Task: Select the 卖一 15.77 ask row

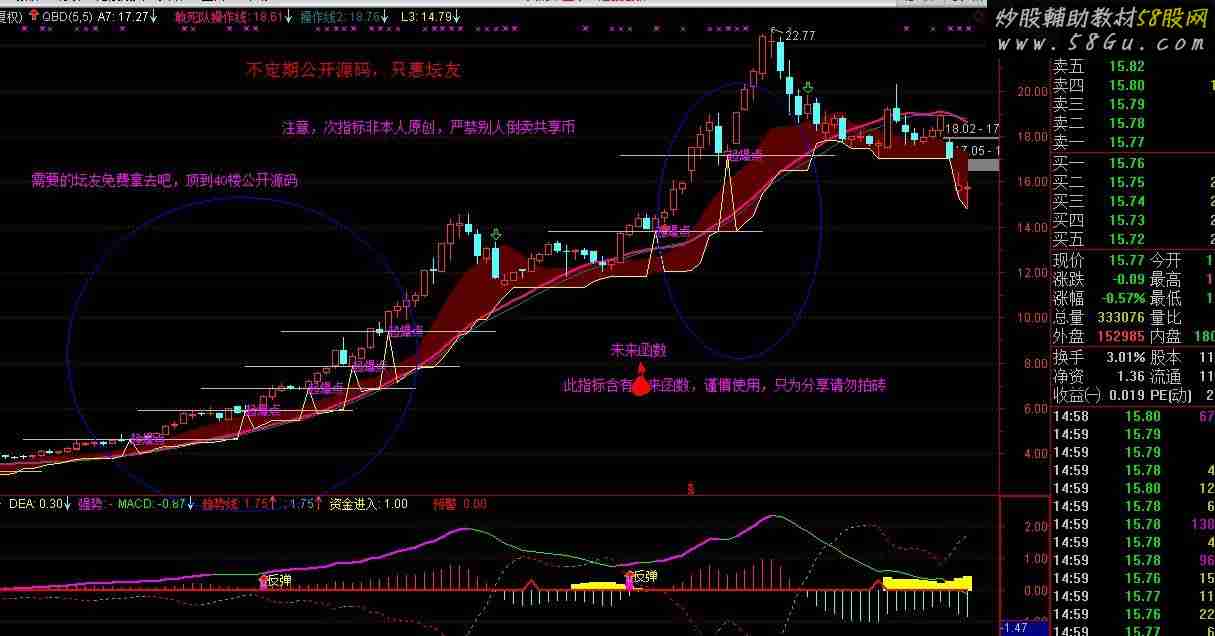Action: (x=1134, y=142)
